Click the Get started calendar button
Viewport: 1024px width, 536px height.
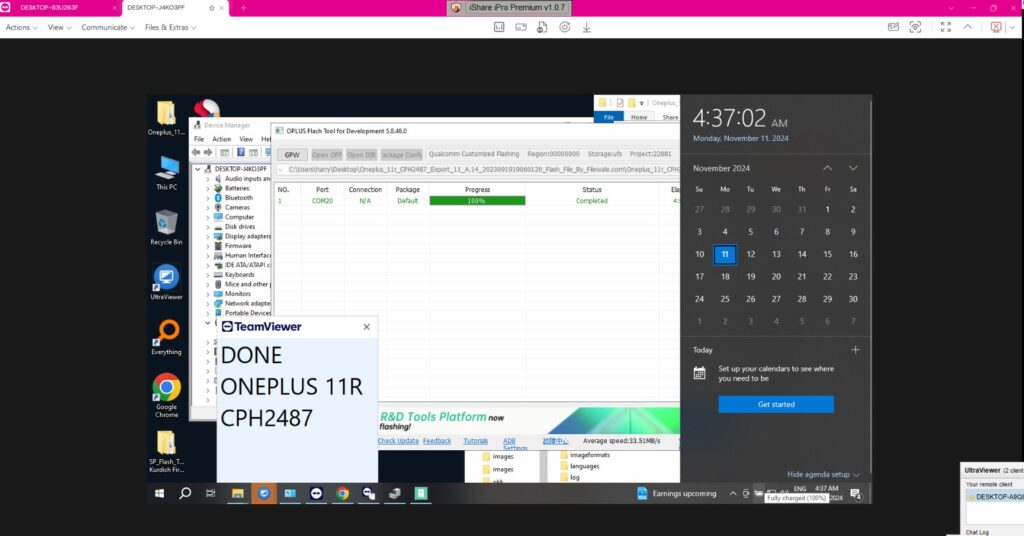click(x=776, y=405)
